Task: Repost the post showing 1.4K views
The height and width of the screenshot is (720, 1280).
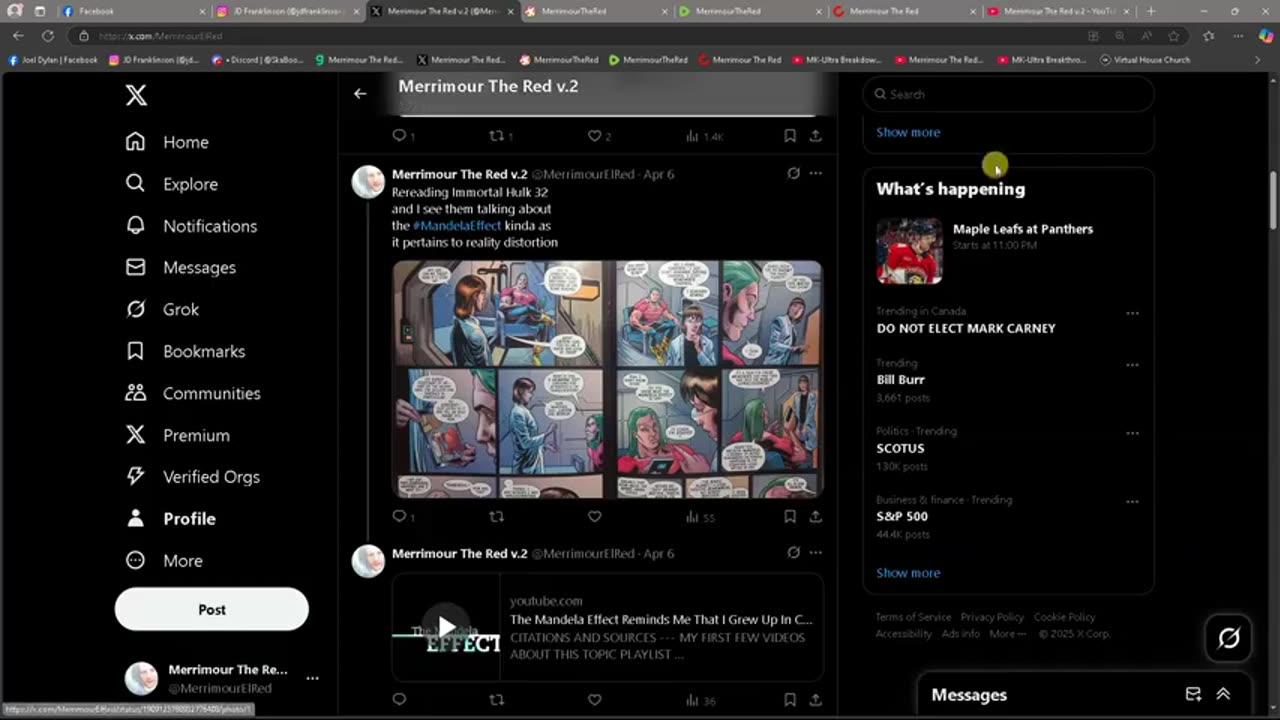Action: [500, 136]
